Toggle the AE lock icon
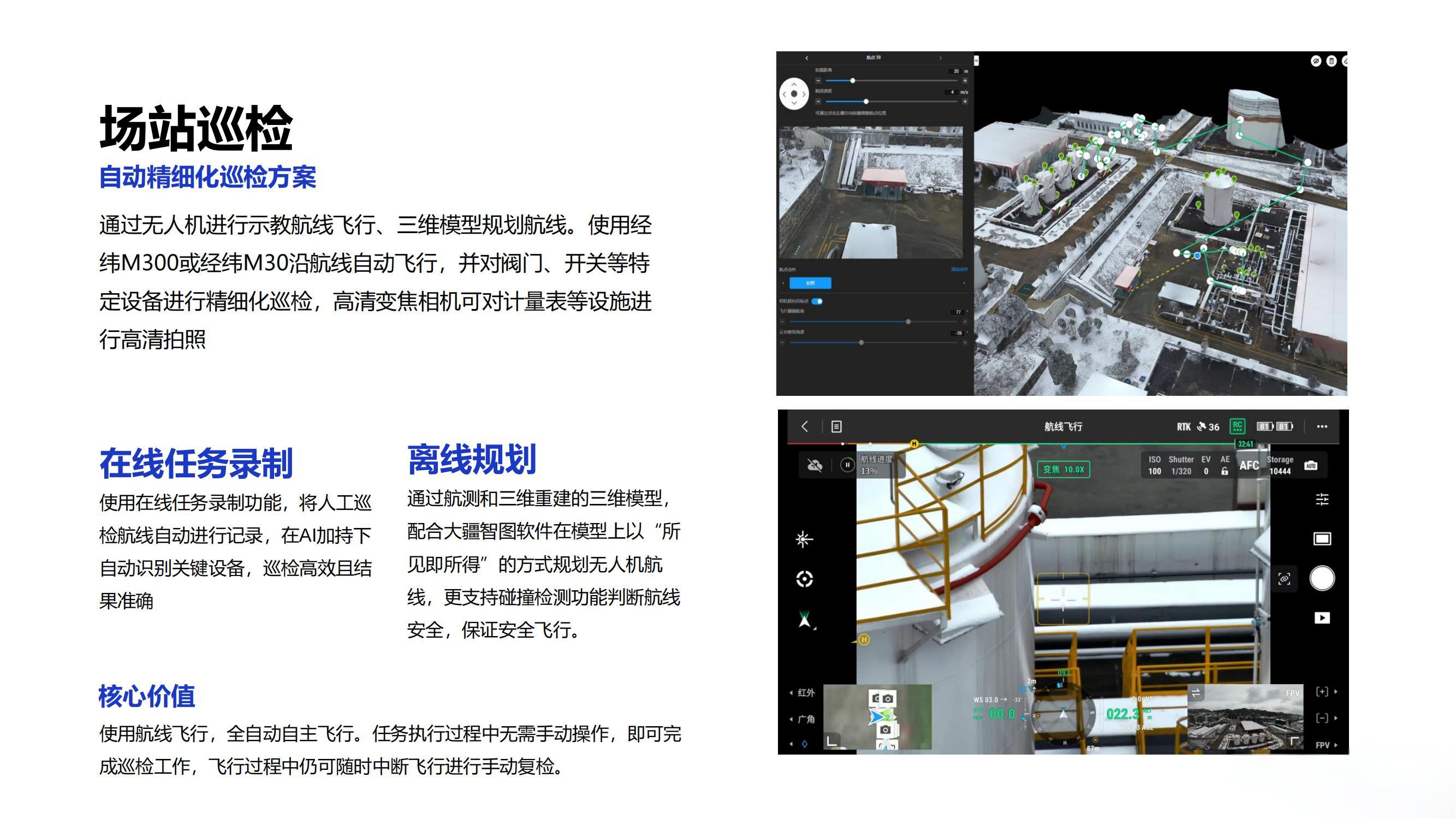Viewport: 1456px width, 819px height. (1225, 471)
